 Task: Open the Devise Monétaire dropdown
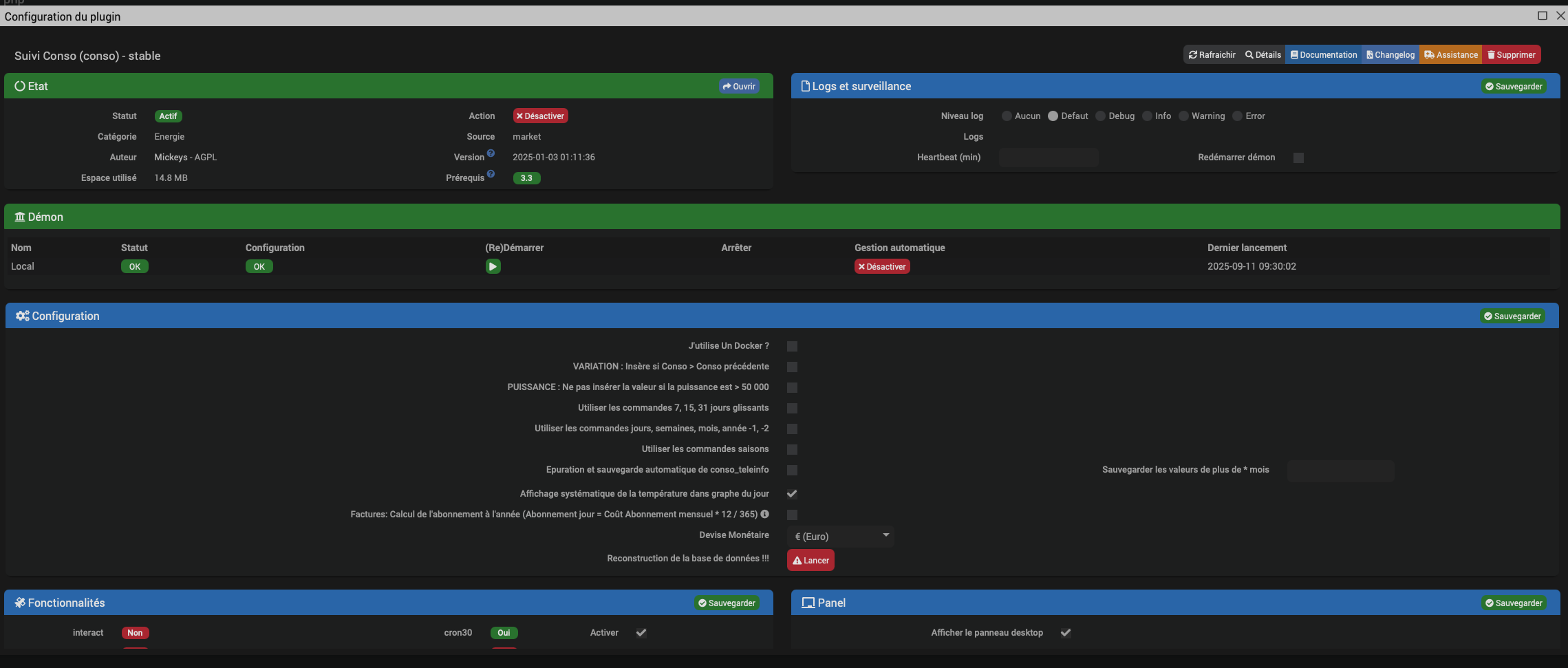pos(840,536)
